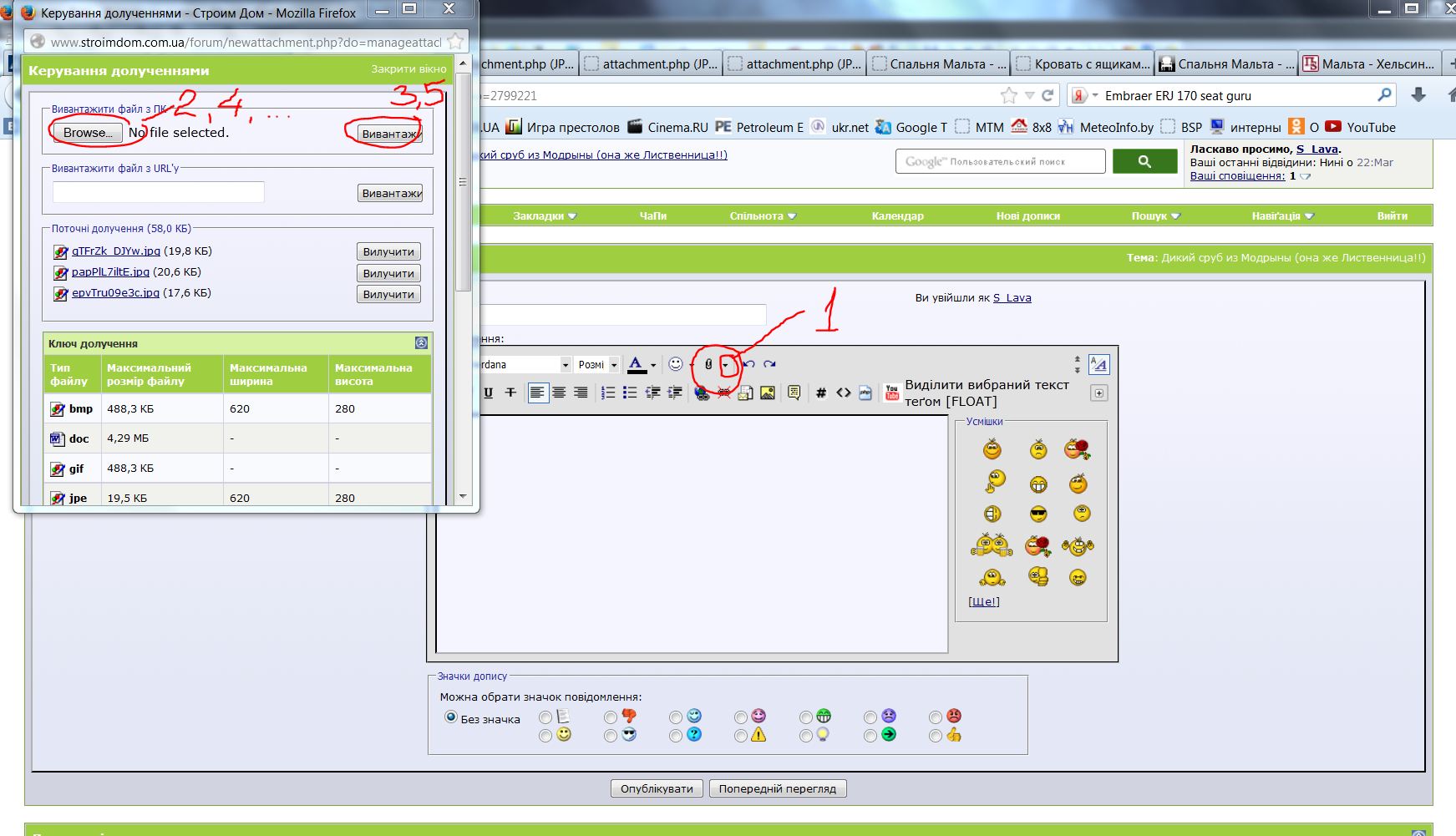1456x836 pixels.
Task: Insert ordered numbered list
Action: pyautogui.click(x=608, y=393)
